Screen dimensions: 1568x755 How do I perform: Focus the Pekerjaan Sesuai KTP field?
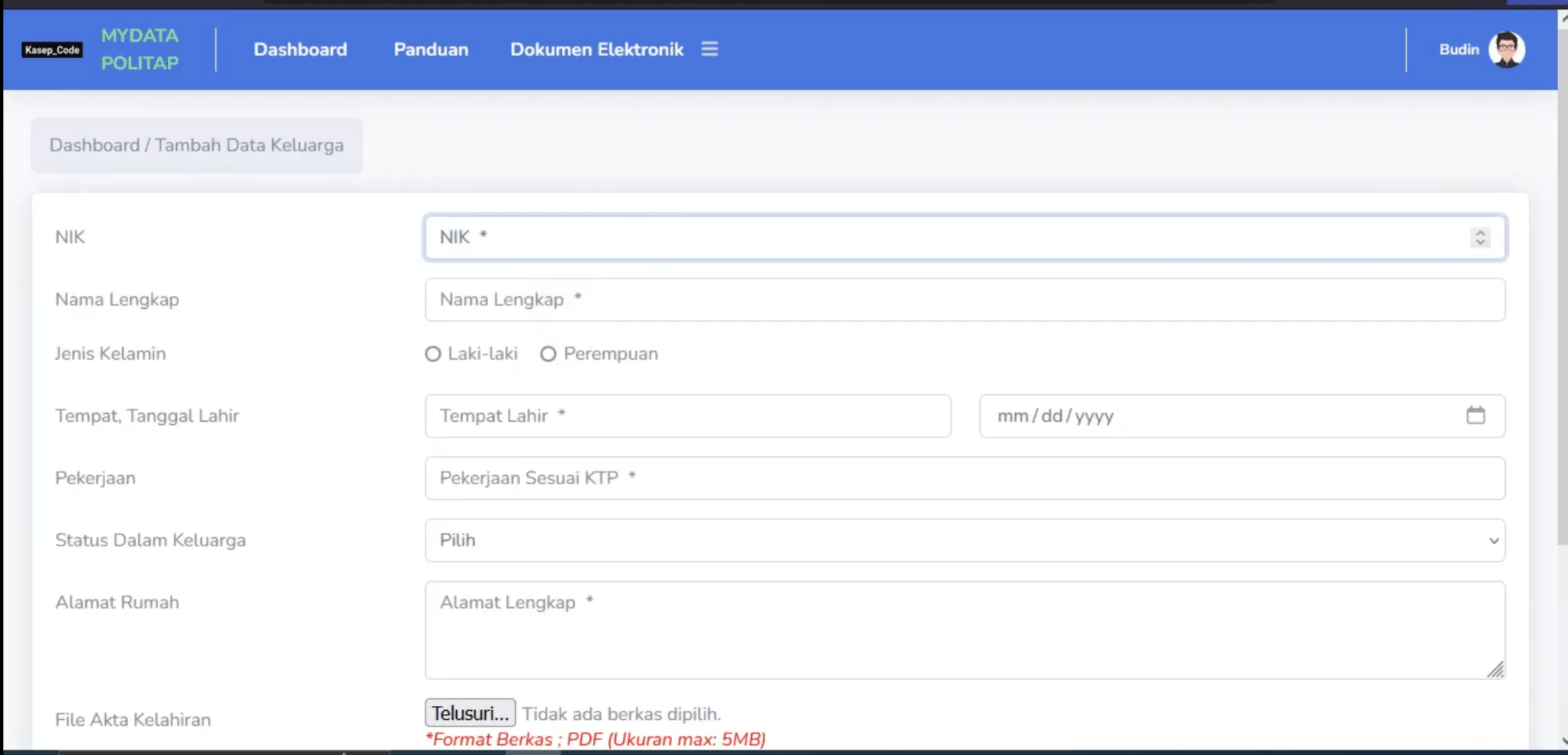pos(965,478)
